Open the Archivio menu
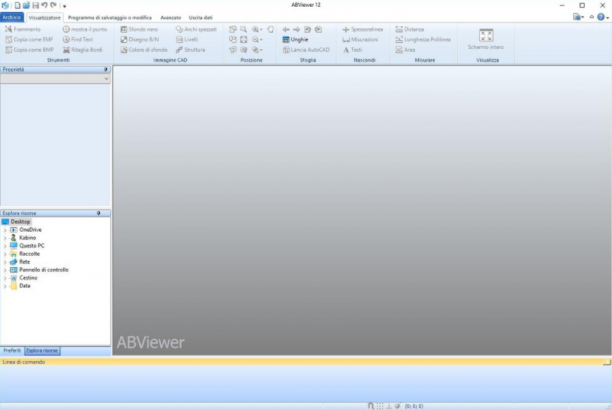The width and height of the screenshot is (612, 410). point(12,17)
